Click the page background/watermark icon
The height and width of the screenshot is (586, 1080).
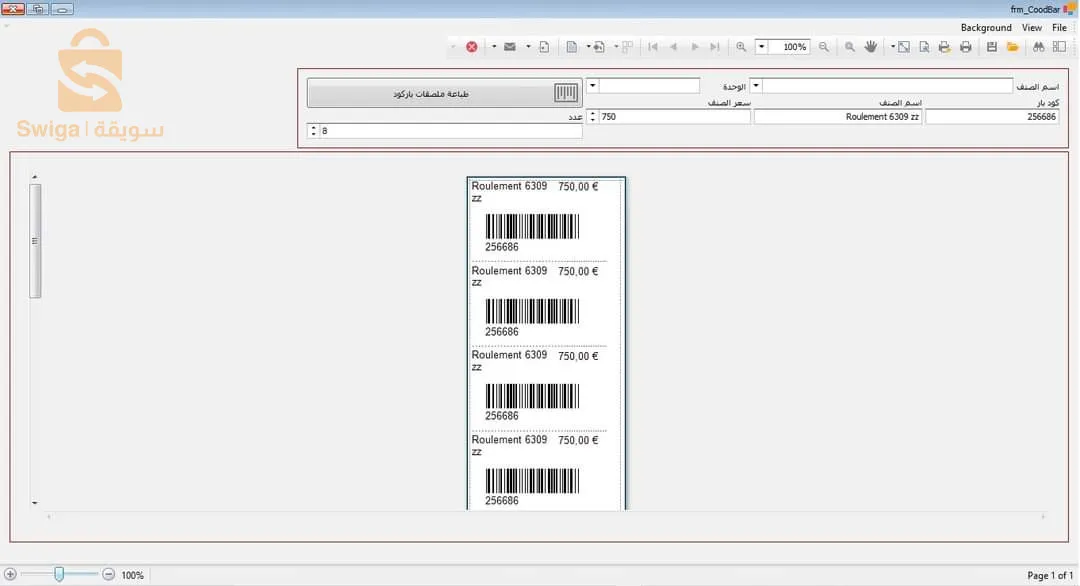click(904, 47)
